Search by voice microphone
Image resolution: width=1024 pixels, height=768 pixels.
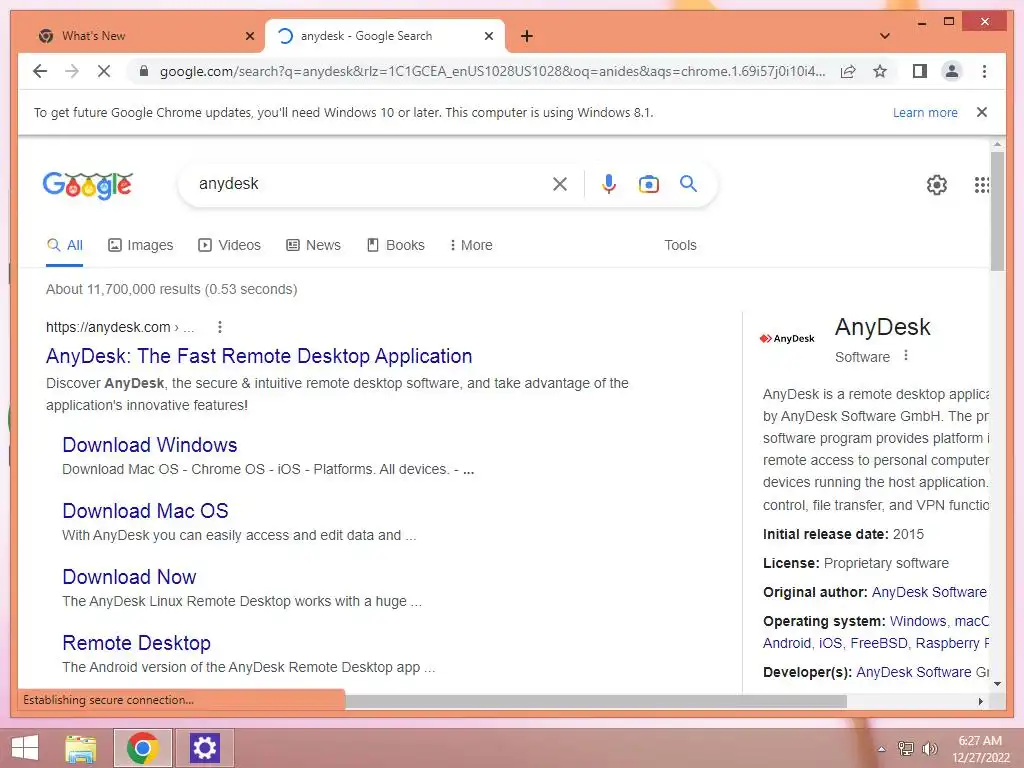pos(609,184)
